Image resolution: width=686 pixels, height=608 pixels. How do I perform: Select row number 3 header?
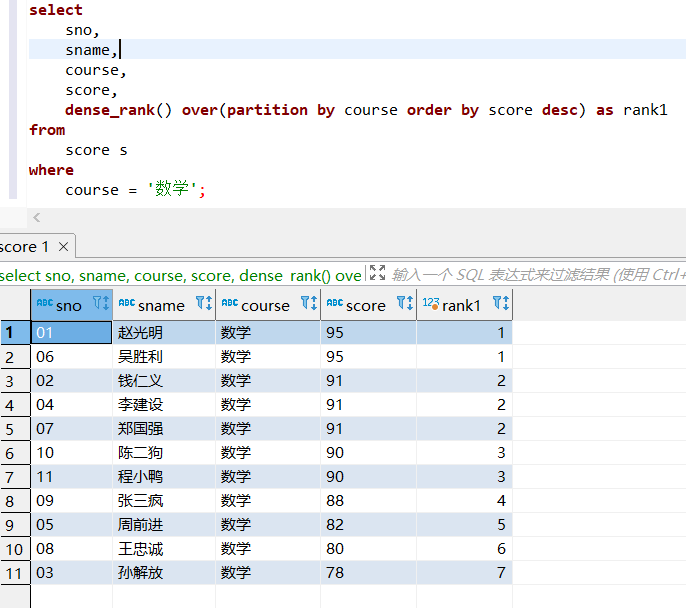coord(15,381)
